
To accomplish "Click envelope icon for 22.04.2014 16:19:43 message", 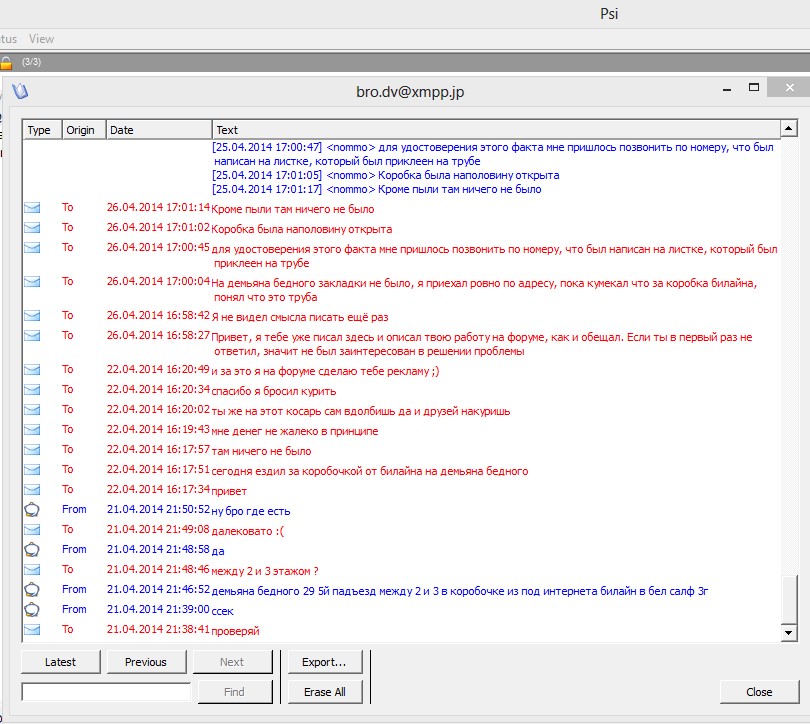I will pos(32,430).
